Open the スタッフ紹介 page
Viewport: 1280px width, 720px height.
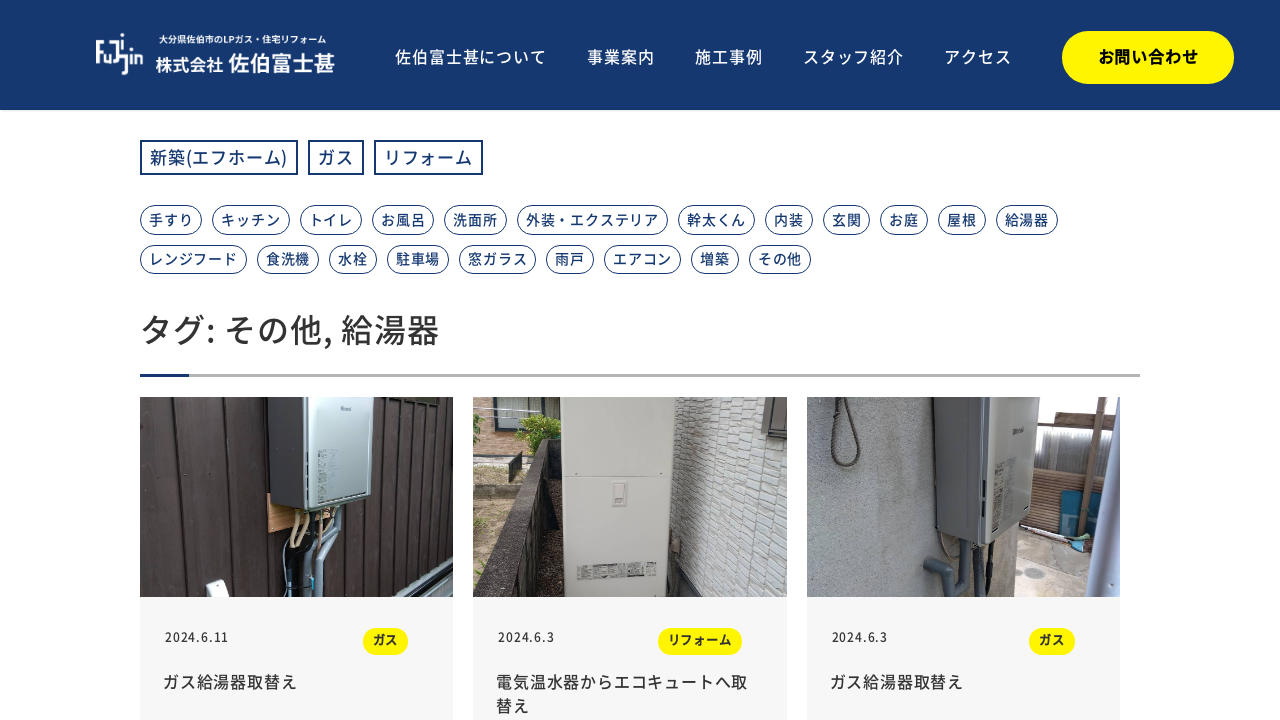tap(853, 57)
